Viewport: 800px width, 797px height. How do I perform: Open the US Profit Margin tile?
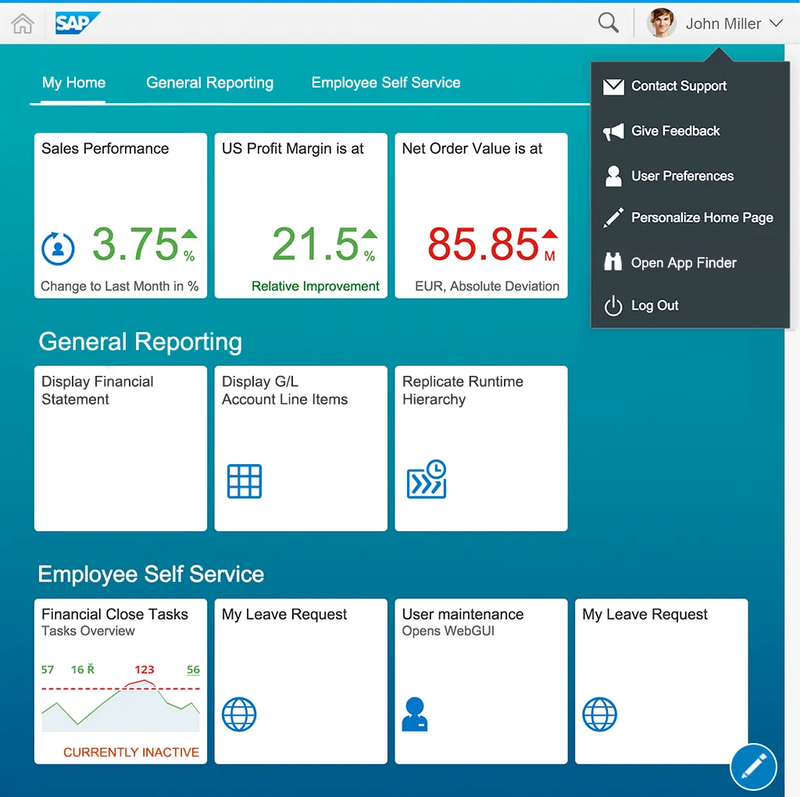[x=301, y=216]
